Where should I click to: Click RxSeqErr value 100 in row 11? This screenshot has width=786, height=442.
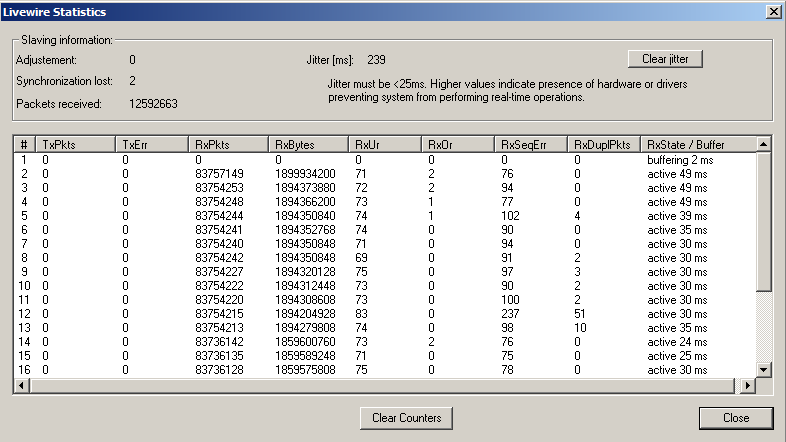click(x=510, y=300)
